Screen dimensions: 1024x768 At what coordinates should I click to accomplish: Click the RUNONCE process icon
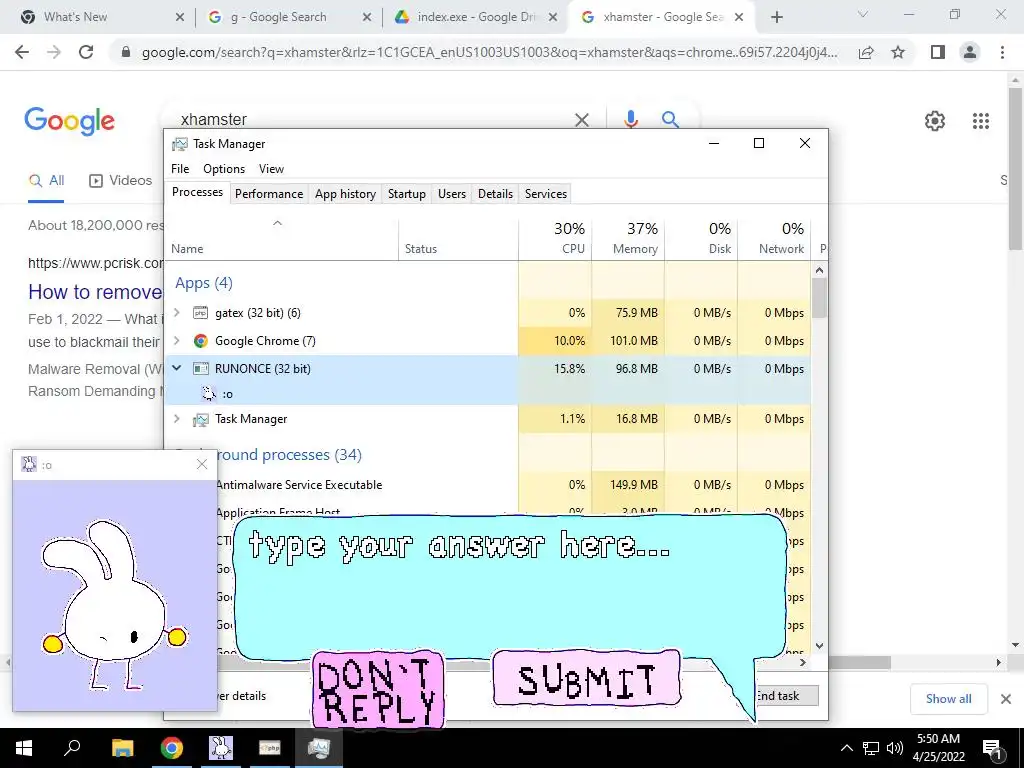pos(200,368)
